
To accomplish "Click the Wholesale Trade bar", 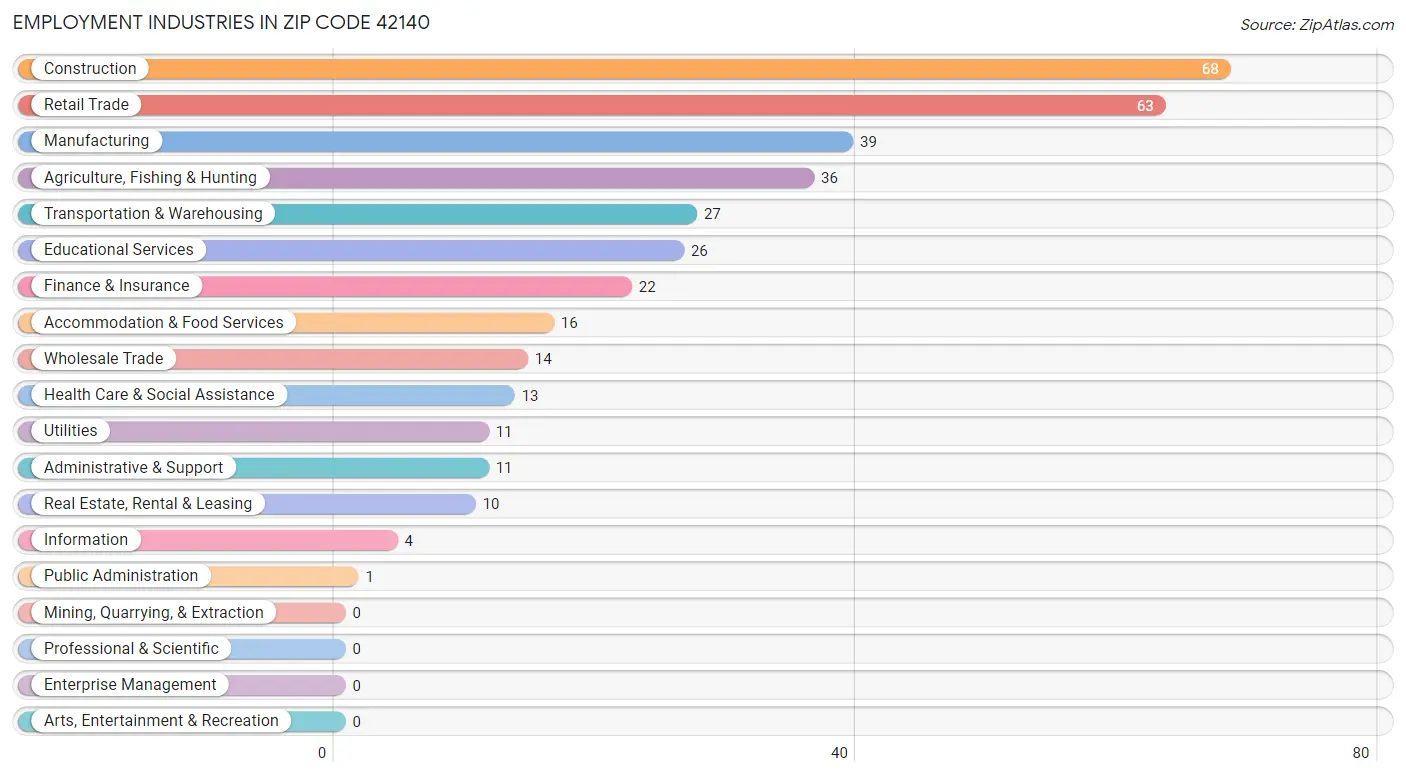I will [x=273, y=358].
